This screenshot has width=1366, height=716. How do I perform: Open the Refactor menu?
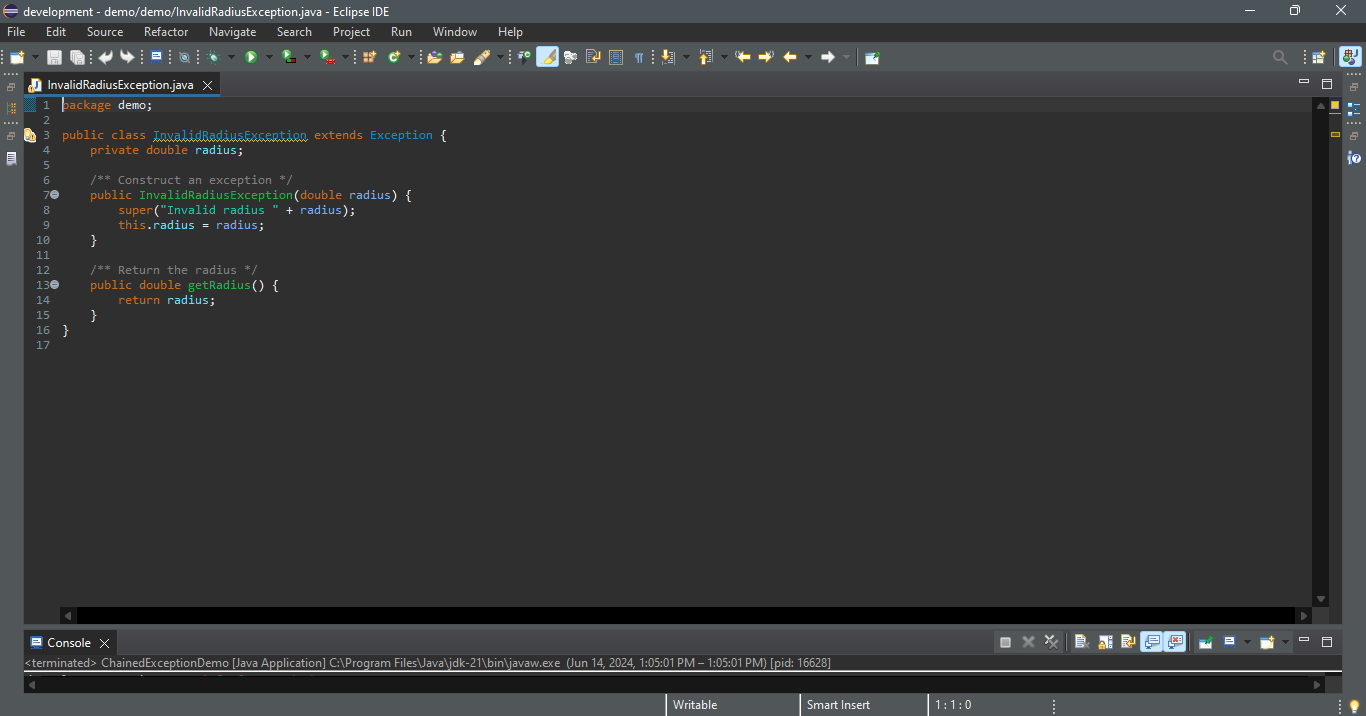166,32
